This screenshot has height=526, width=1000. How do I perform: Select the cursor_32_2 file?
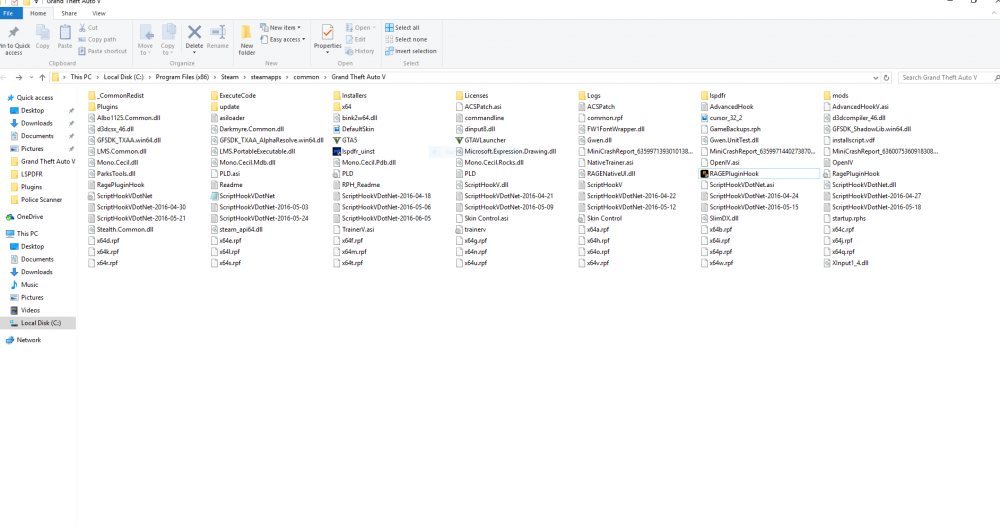coord(721,118)
